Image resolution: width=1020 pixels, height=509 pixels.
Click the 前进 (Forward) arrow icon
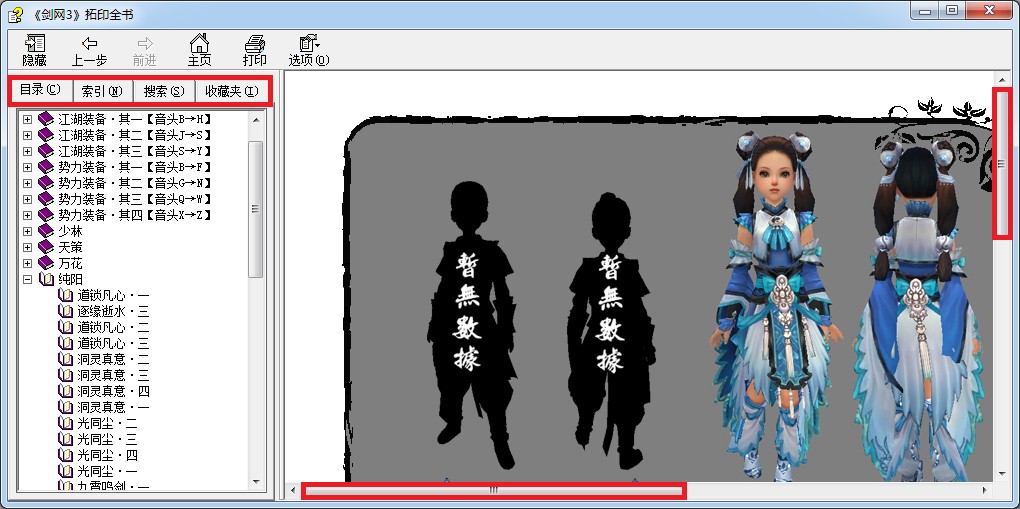point(144,44)
